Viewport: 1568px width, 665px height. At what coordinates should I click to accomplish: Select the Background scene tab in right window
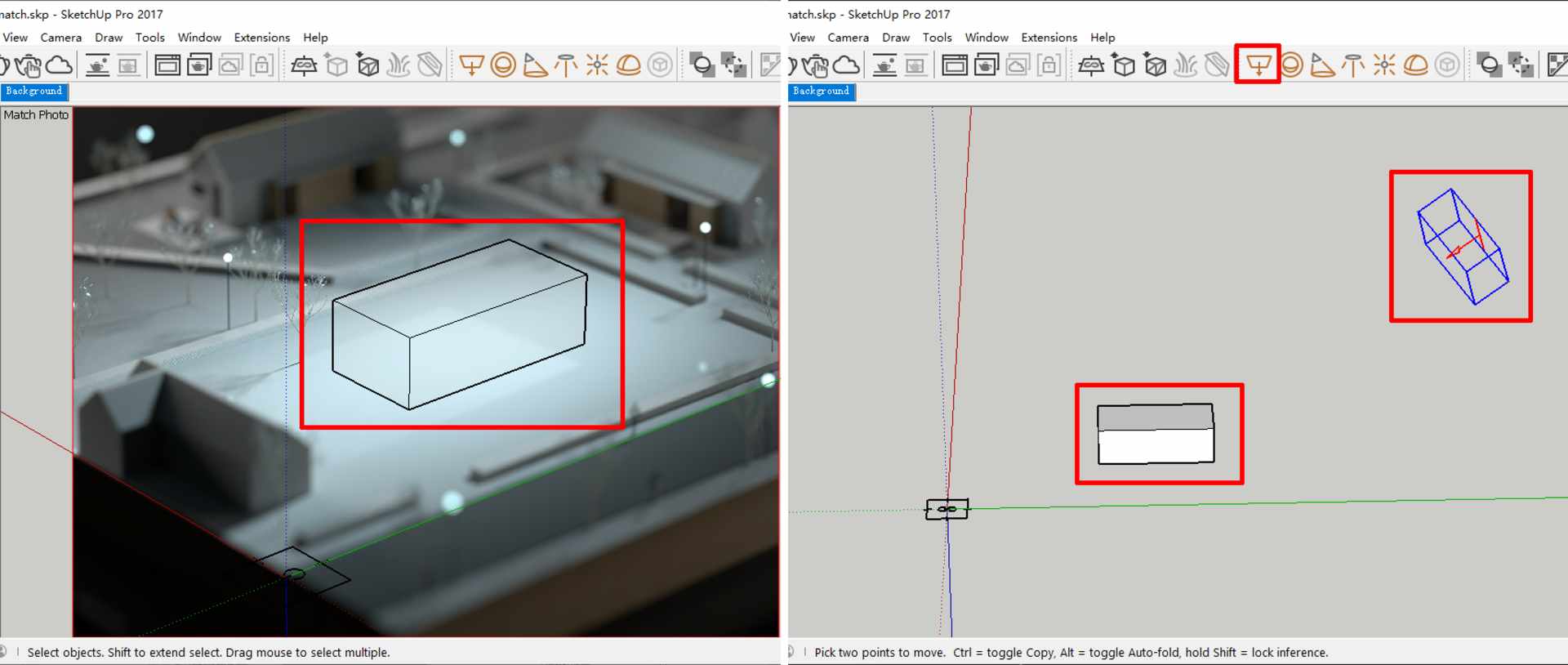(821, 91)
